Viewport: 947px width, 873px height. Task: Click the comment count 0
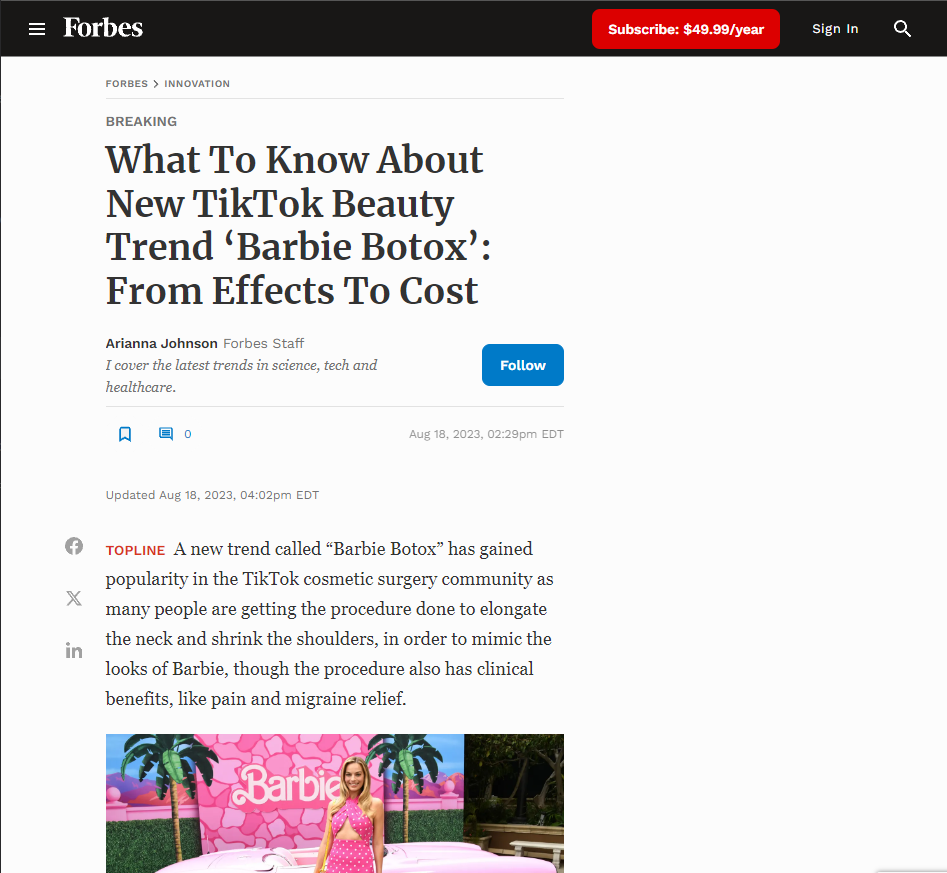188,434
